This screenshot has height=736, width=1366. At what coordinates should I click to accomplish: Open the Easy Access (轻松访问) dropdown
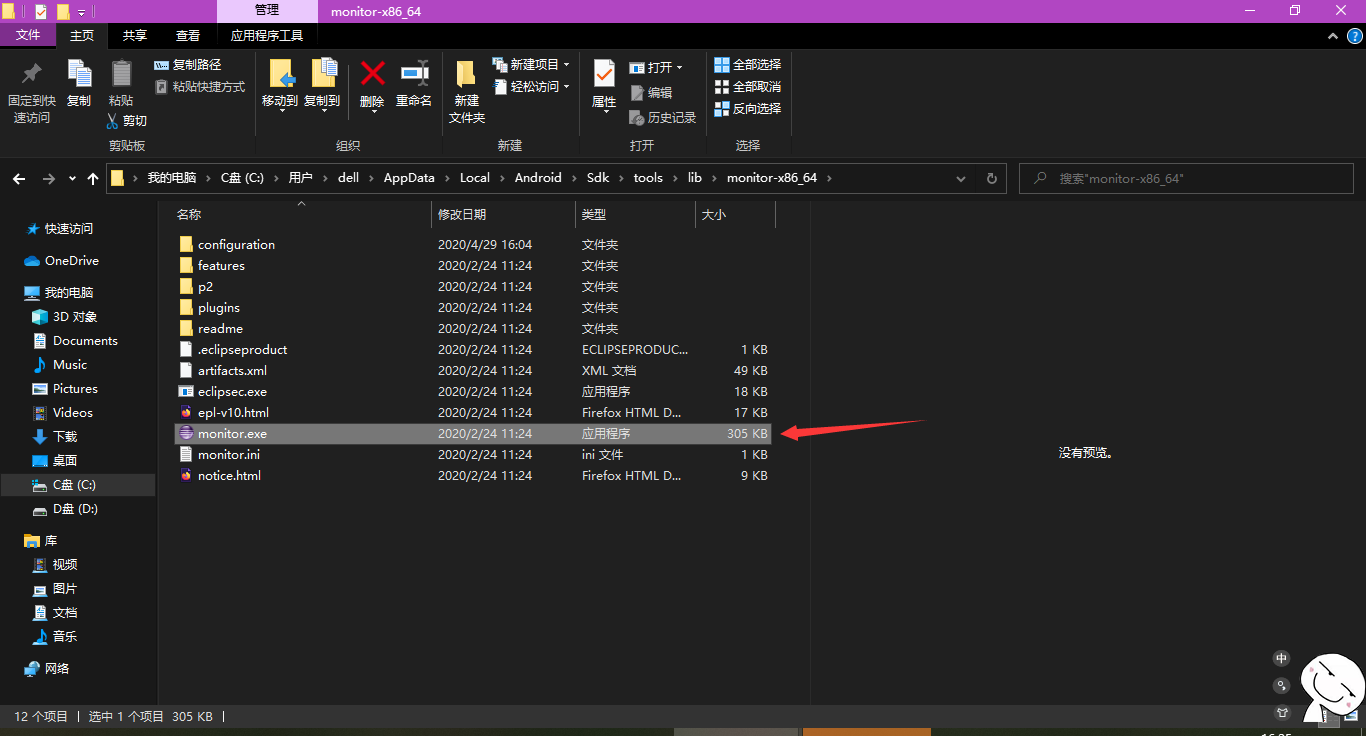pyautogui.click(x=531, y=87)
